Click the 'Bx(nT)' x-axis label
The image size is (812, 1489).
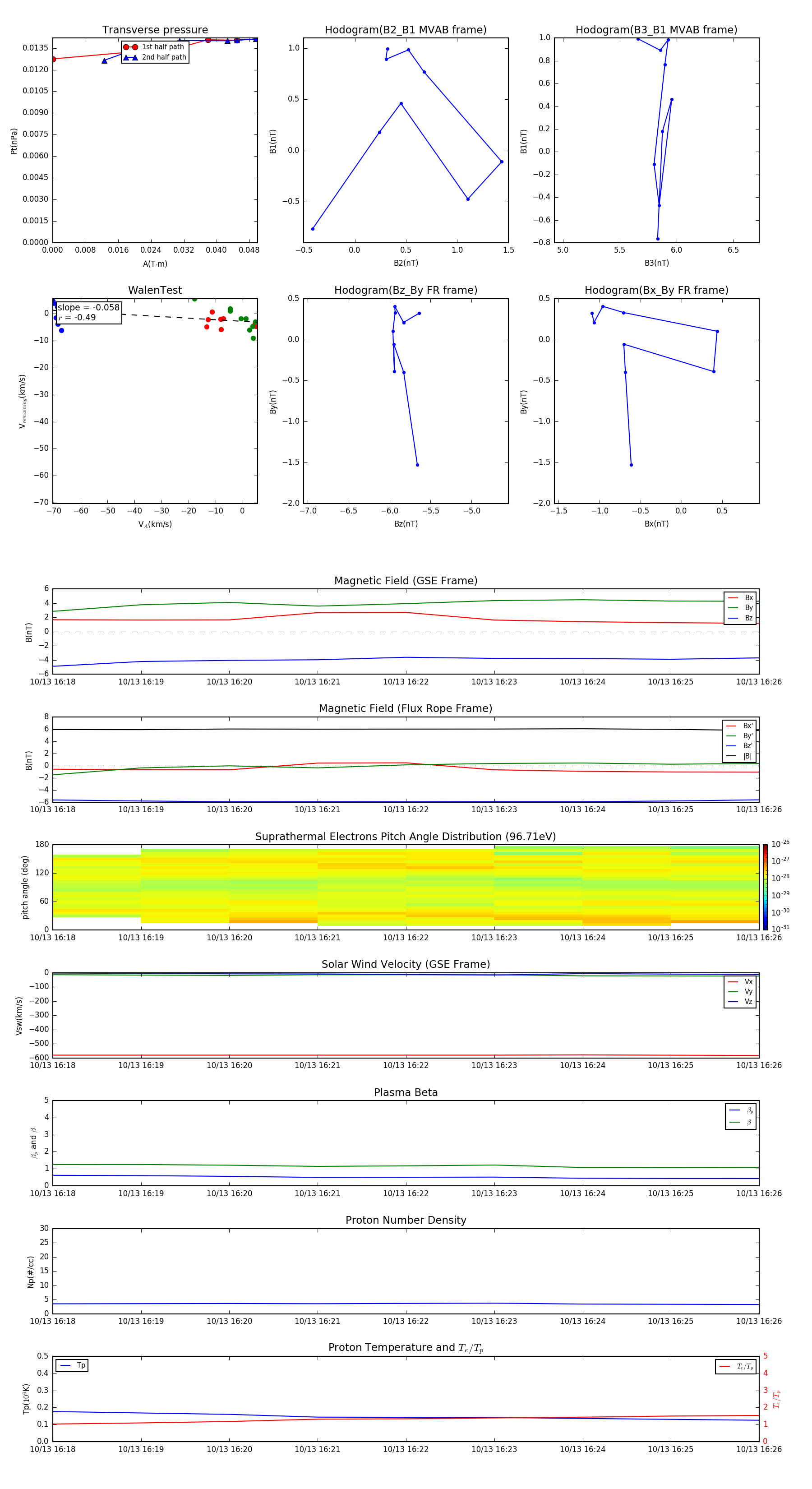point(656,524)
